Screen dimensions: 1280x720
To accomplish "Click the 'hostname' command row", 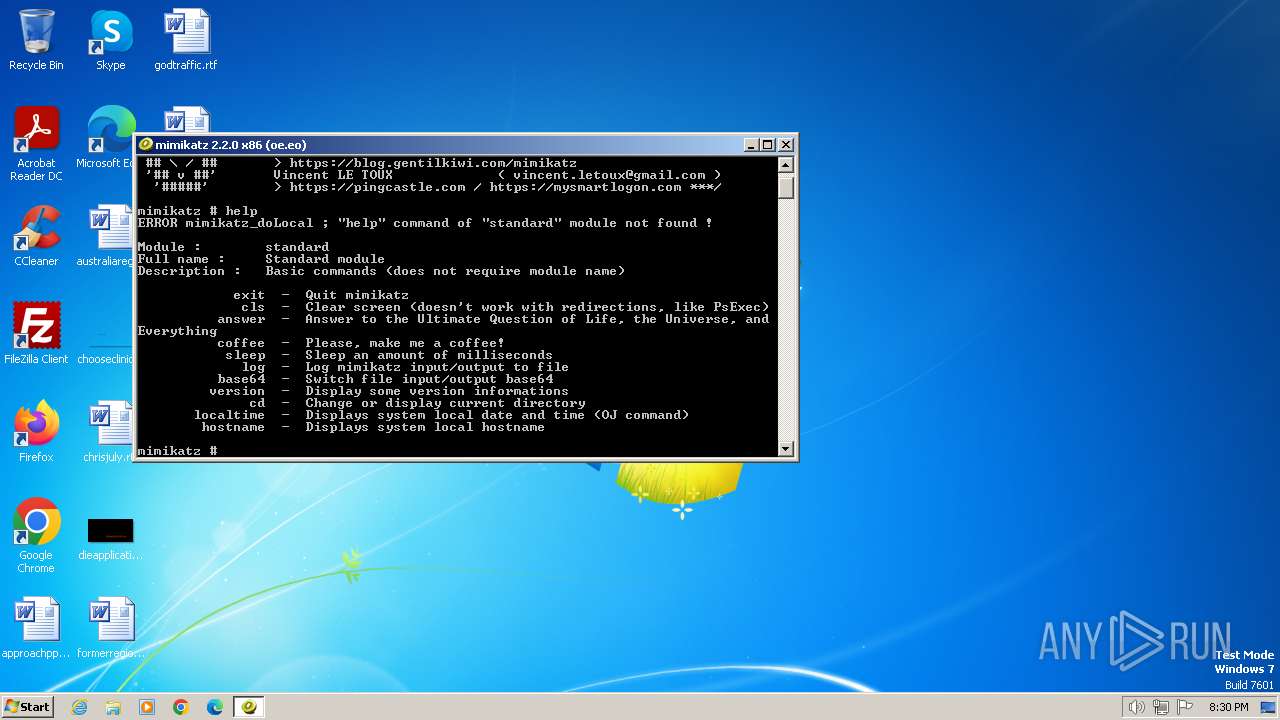I will pos(373,427).
